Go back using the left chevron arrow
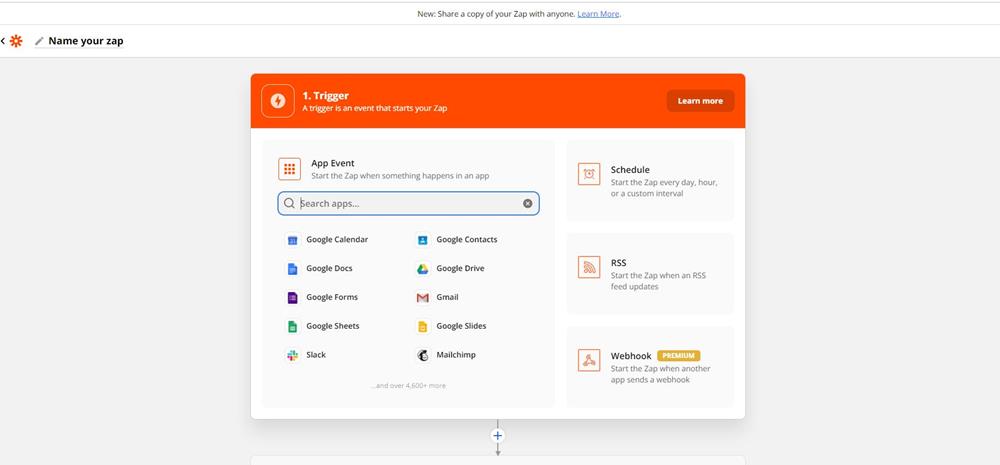Screen dimensions: 1000x465 tap(3, 41)
